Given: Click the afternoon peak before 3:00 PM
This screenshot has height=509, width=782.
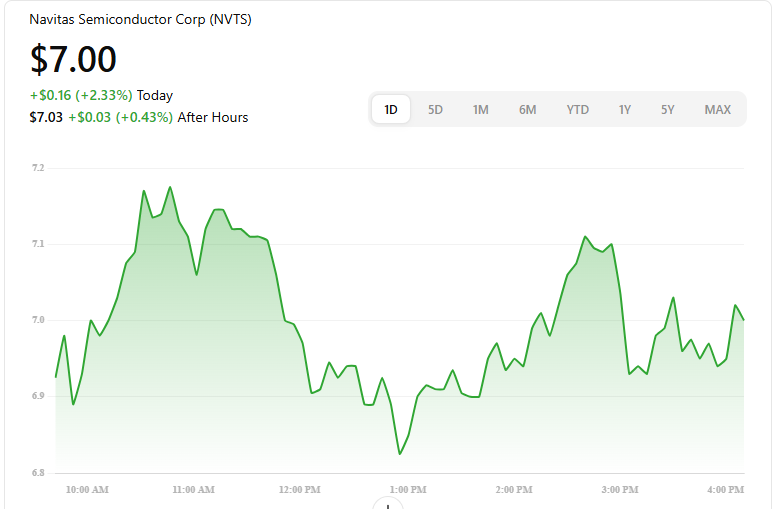Looking at the screenshot, I should click(585, 236).
